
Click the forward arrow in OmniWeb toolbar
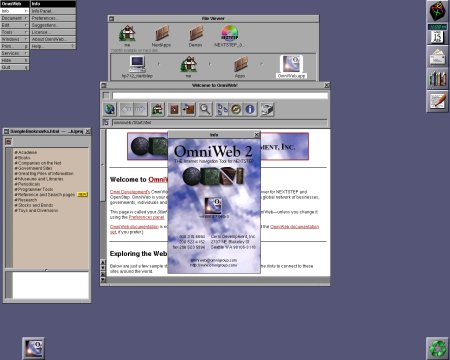pyautogui.click(x=140, y=109)
